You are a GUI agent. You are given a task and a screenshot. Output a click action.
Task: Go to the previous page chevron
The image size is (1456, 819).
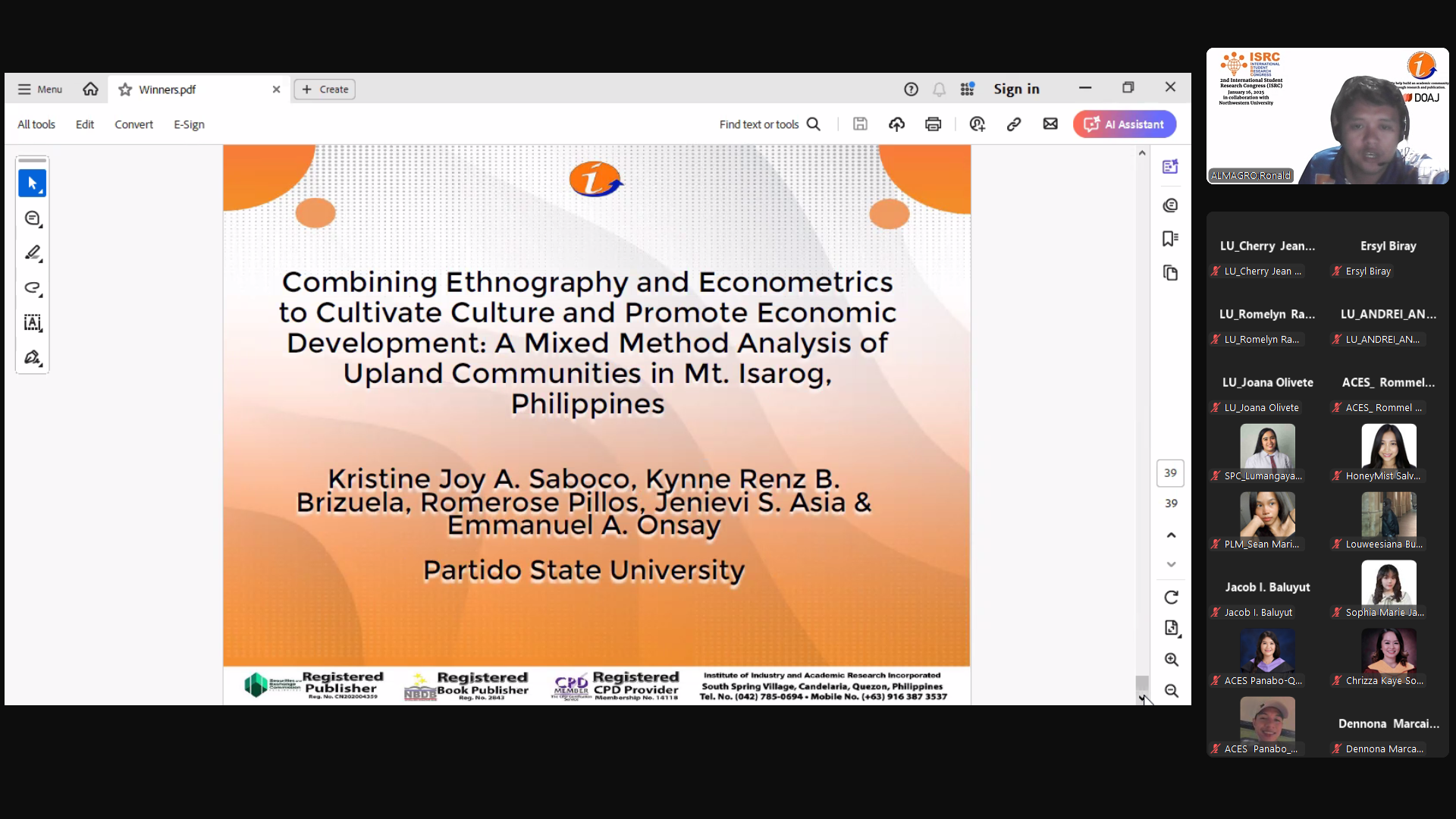[x=1171, y=535]
